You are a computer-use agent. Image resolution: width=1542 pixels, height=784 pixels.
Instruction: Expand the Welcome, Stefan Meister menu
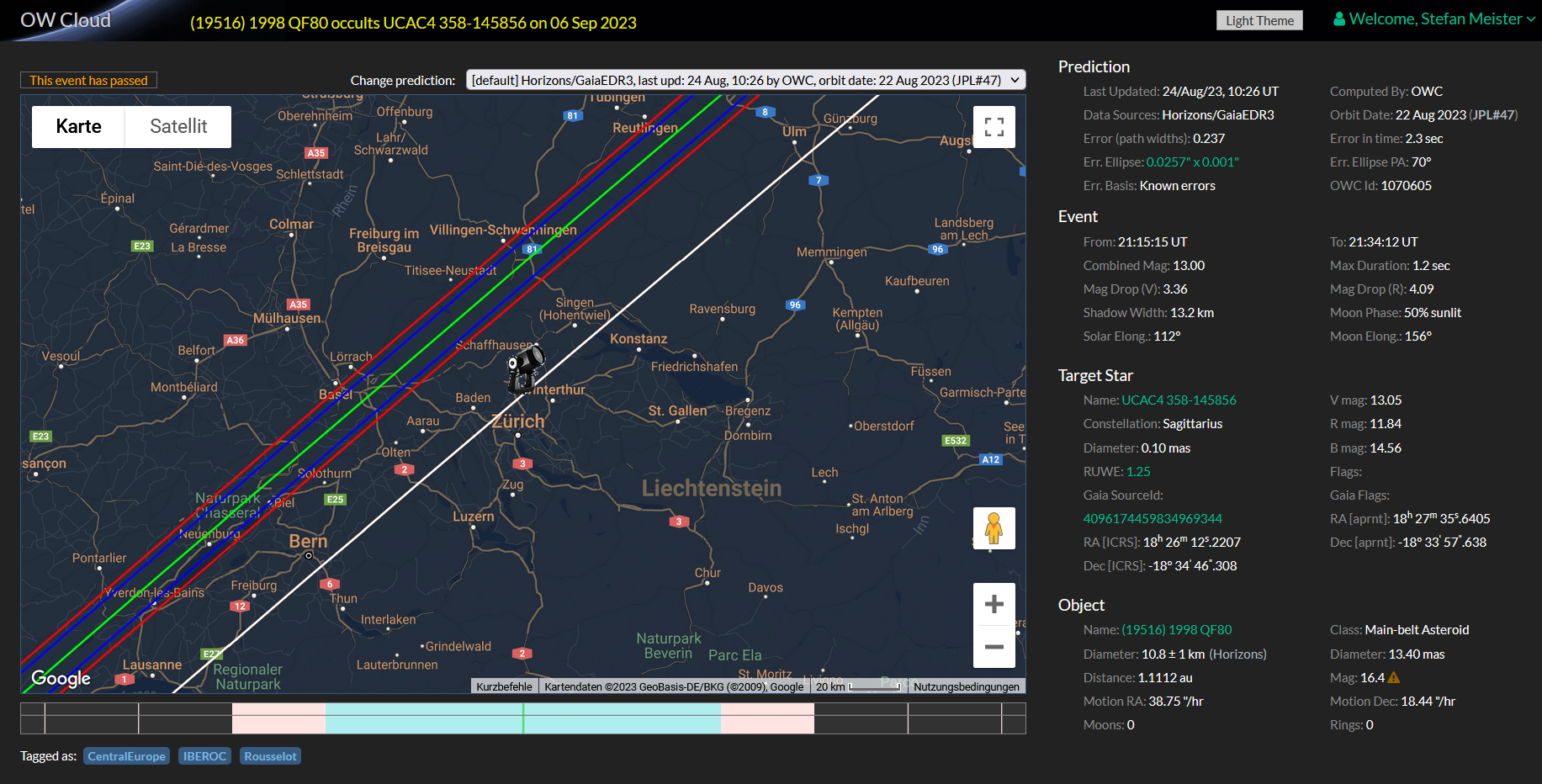(1435, 19)
